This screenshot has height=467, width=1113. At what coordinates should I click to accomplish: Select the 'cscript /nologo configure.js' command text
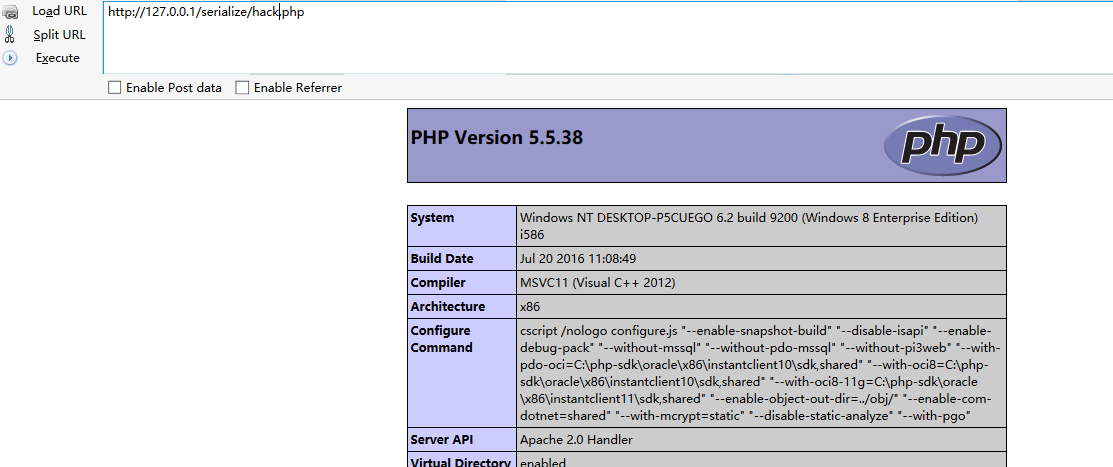tap(760, 373)
